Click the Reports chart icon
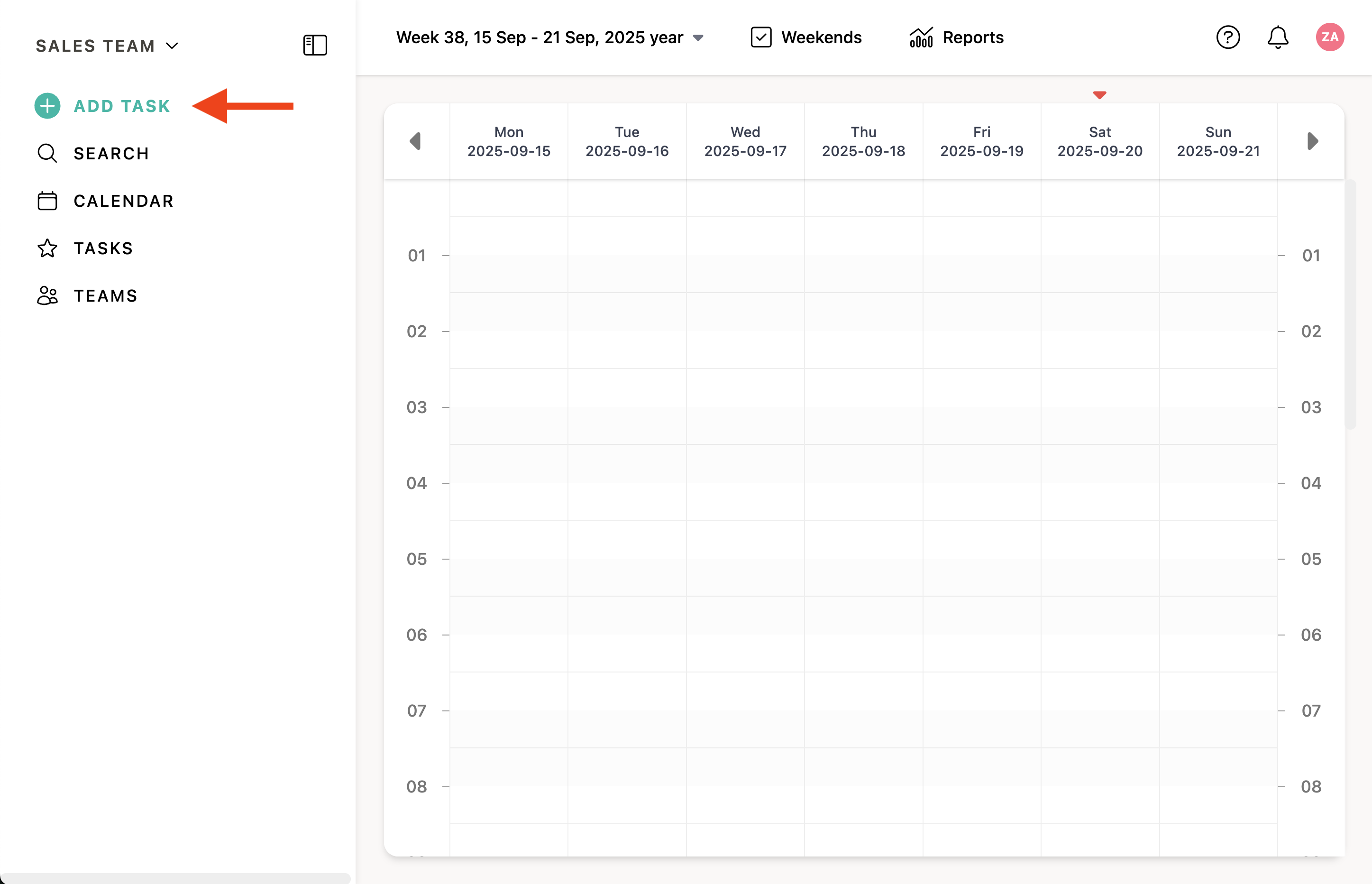 [921, 38]
